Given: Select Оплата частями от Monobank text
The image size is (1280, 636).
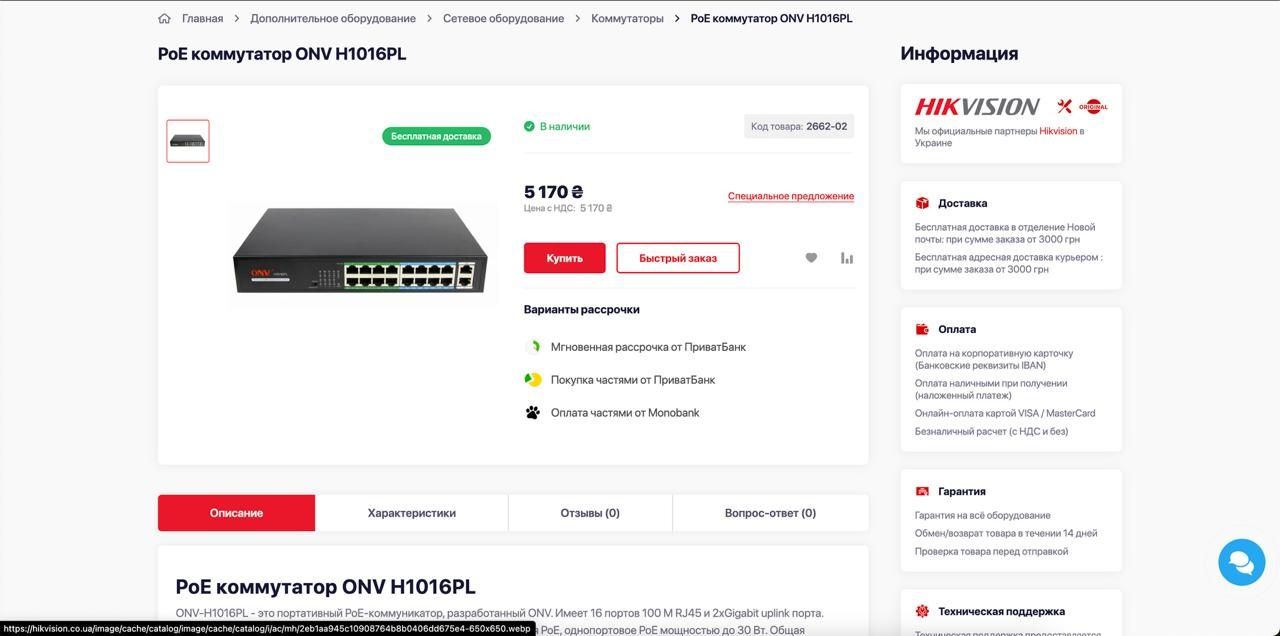Looking at the screenshot, I should (625, 412).
